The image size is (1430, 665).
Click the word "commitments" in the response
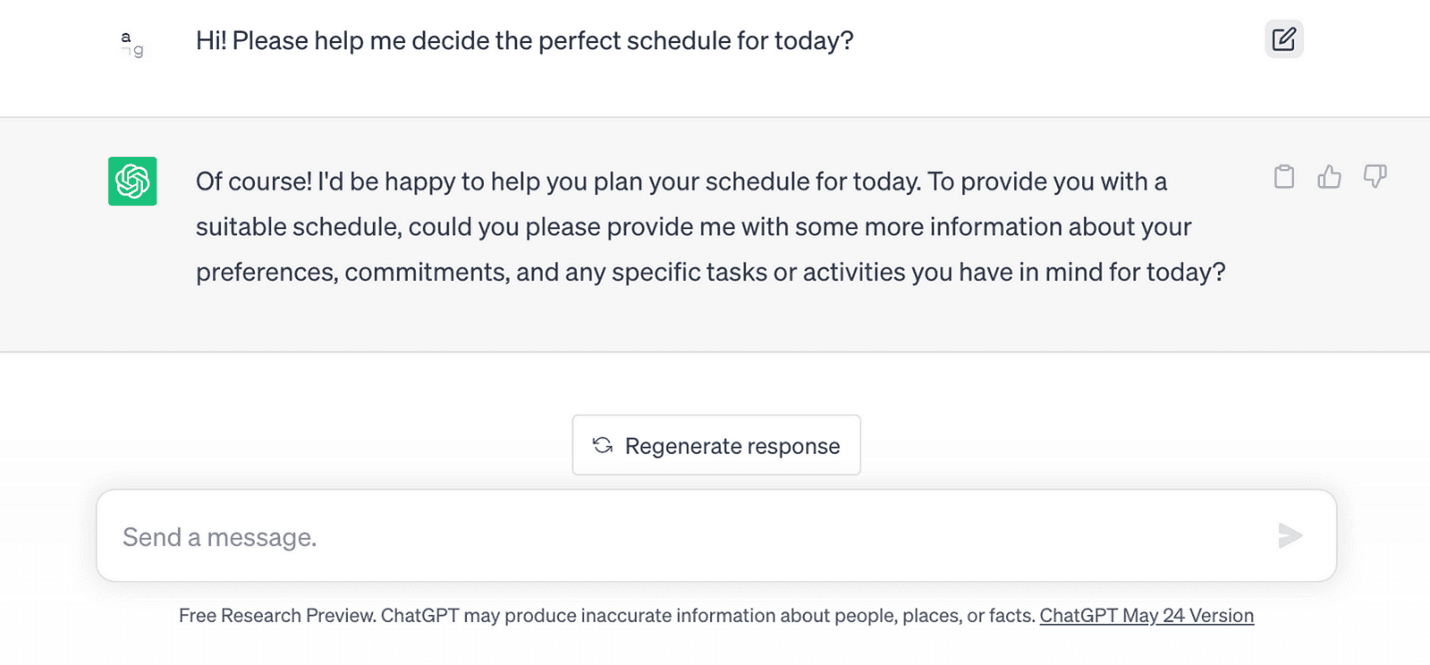click(x=427, y=272)
